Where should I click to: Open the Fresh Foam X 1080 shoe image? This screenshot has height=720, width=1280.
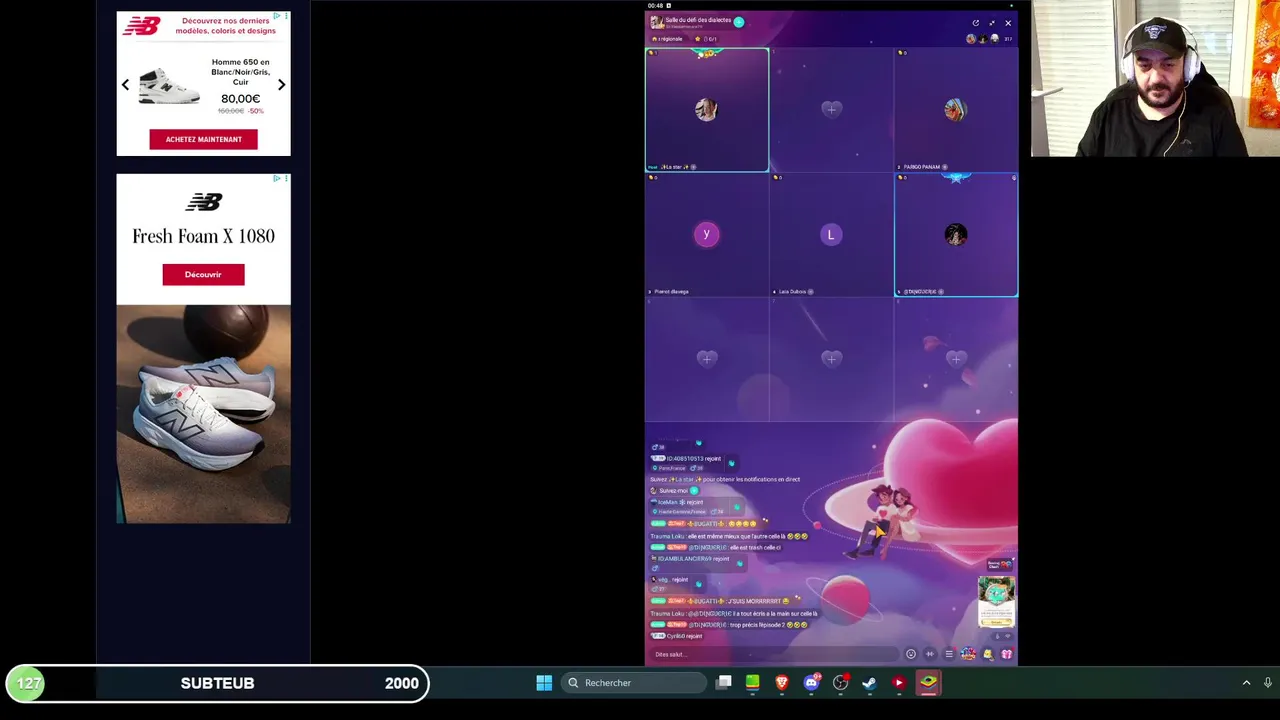pos(203,414)
